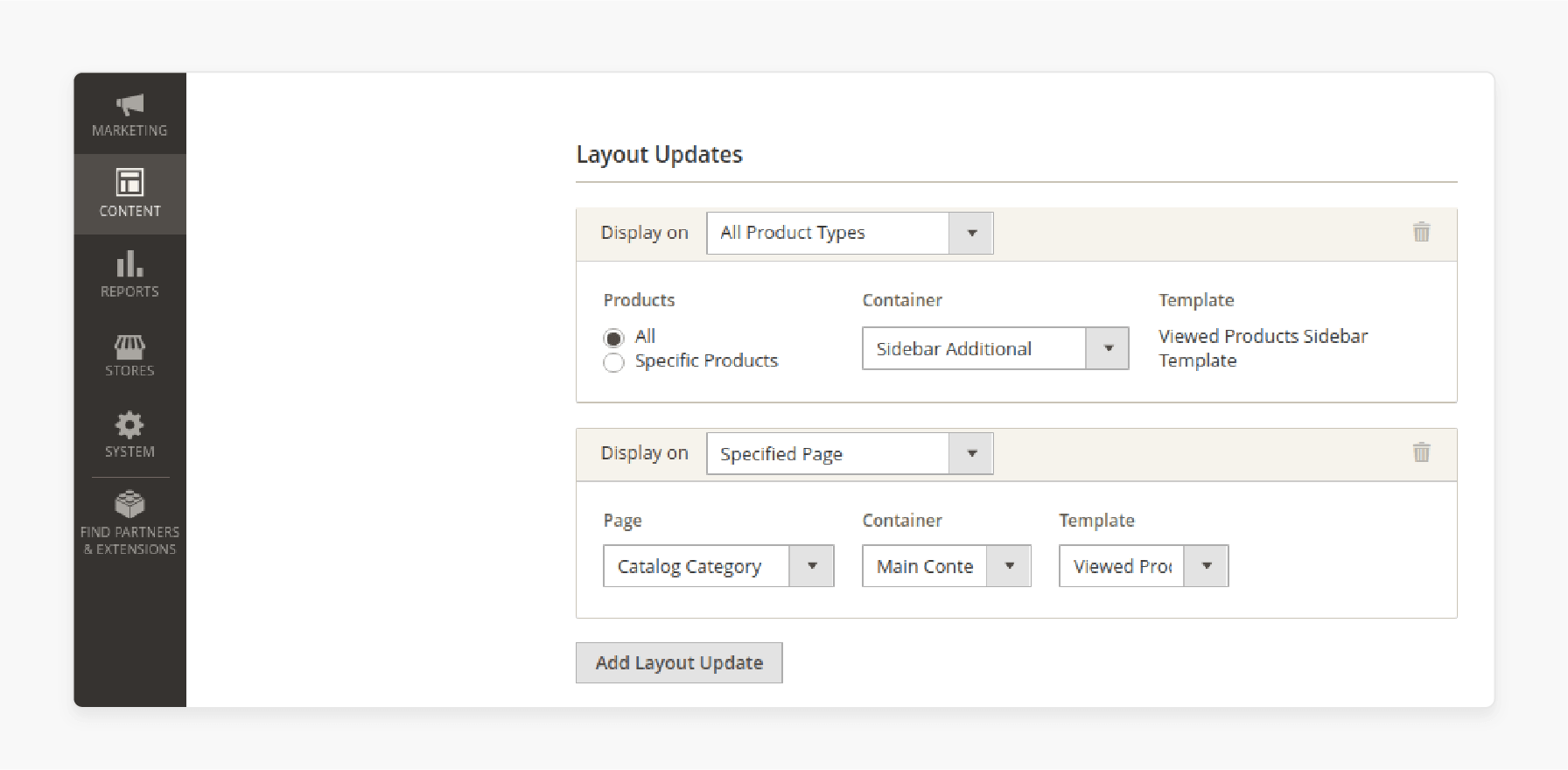The height and width of the screenshot is (770, 1568).
Task: Click the Viewed Products Sidebar Template text
Action: (x=1263, y=348)
